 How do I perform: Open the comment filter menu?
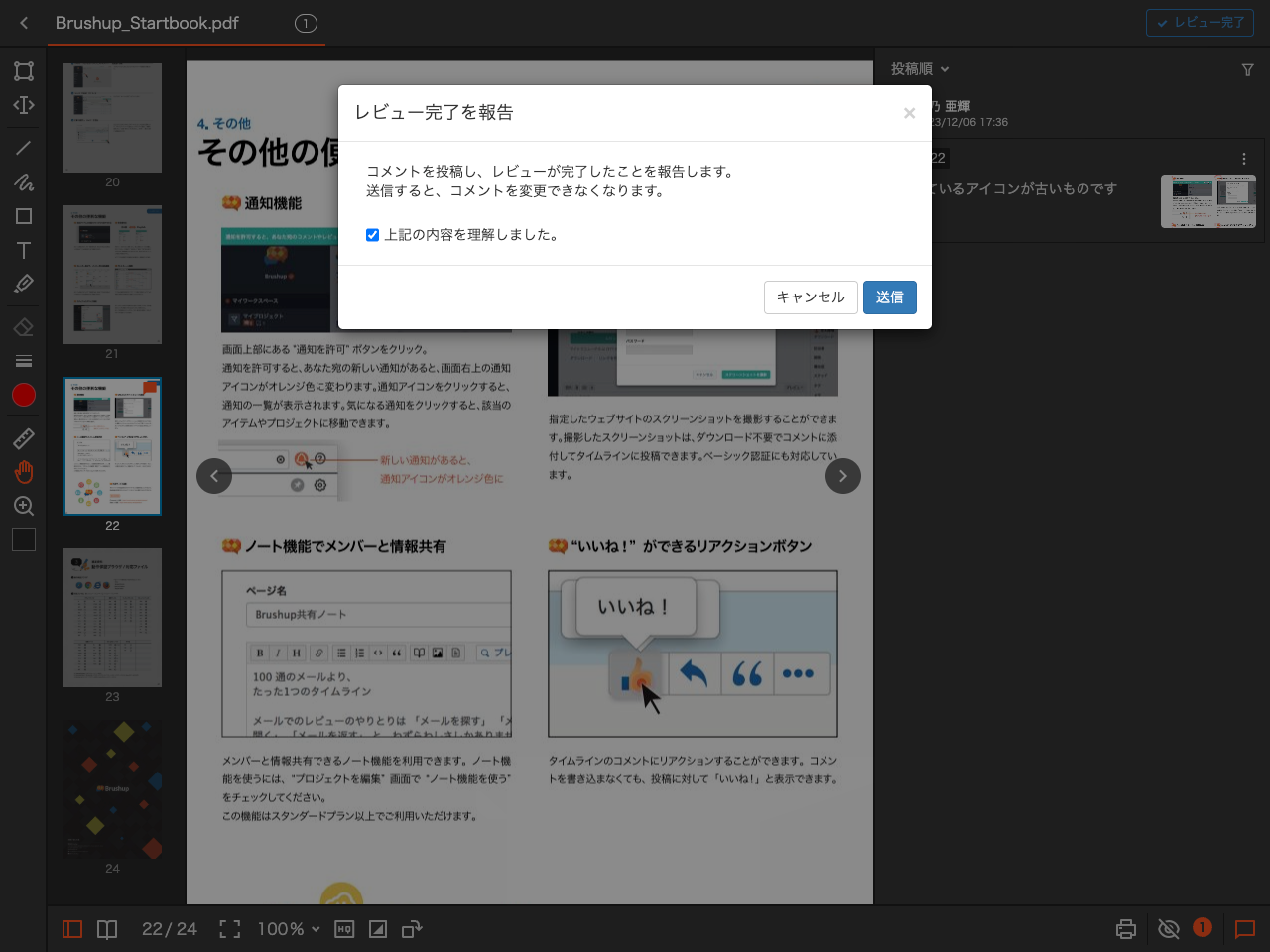[x=1247, y=69]
